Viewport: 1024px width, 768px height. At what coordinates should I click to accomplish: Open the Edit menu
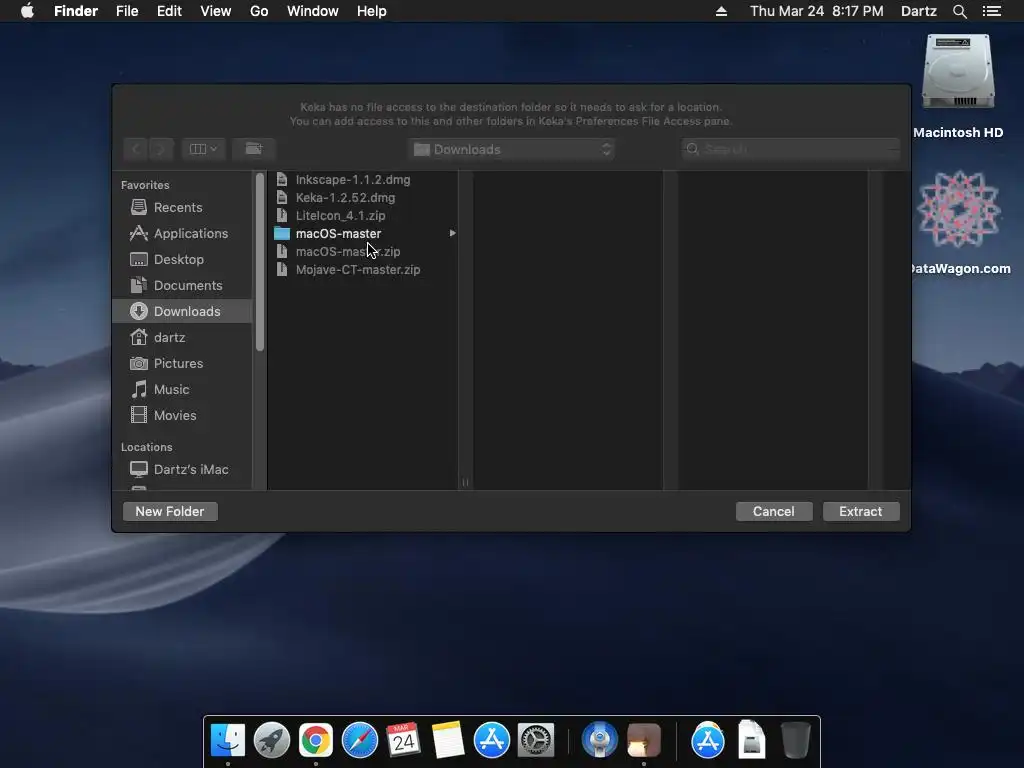coord(169,11)
